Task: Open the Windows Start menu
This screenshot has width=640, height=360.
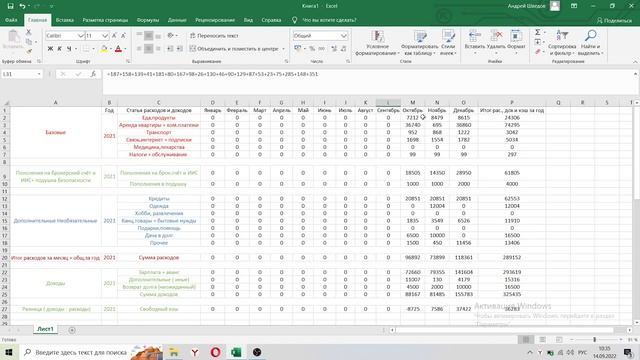Action: (x=9, y=352)
